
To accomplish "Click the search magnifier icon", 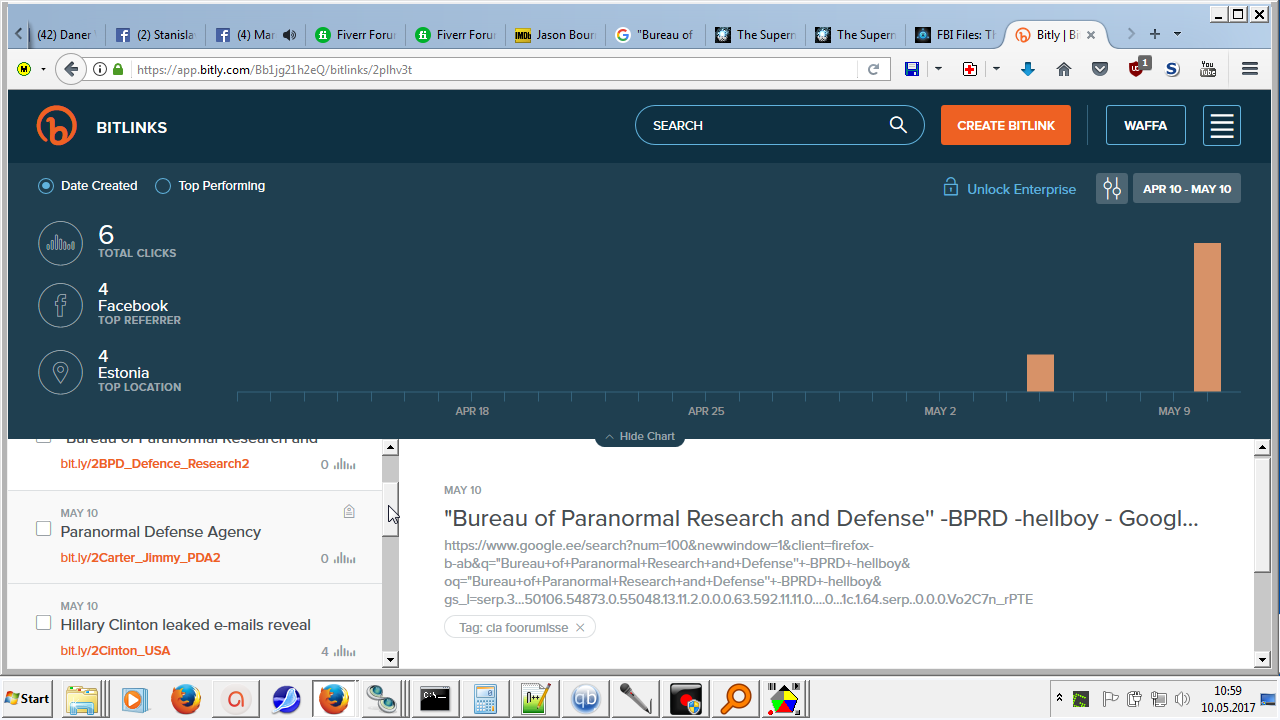I will 898,125.
